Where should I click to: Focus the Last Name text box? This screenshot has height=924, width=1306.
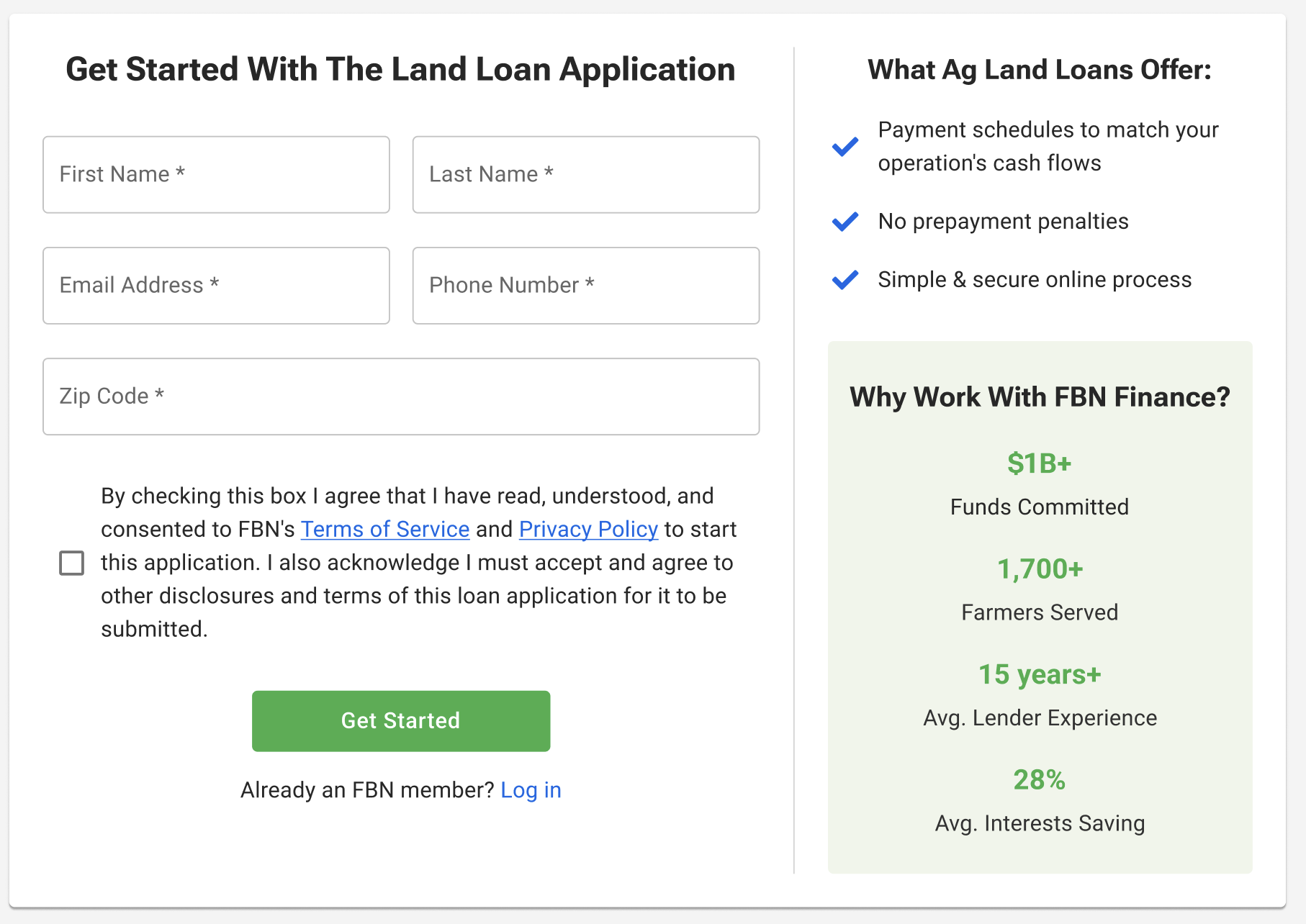point(585,175)
